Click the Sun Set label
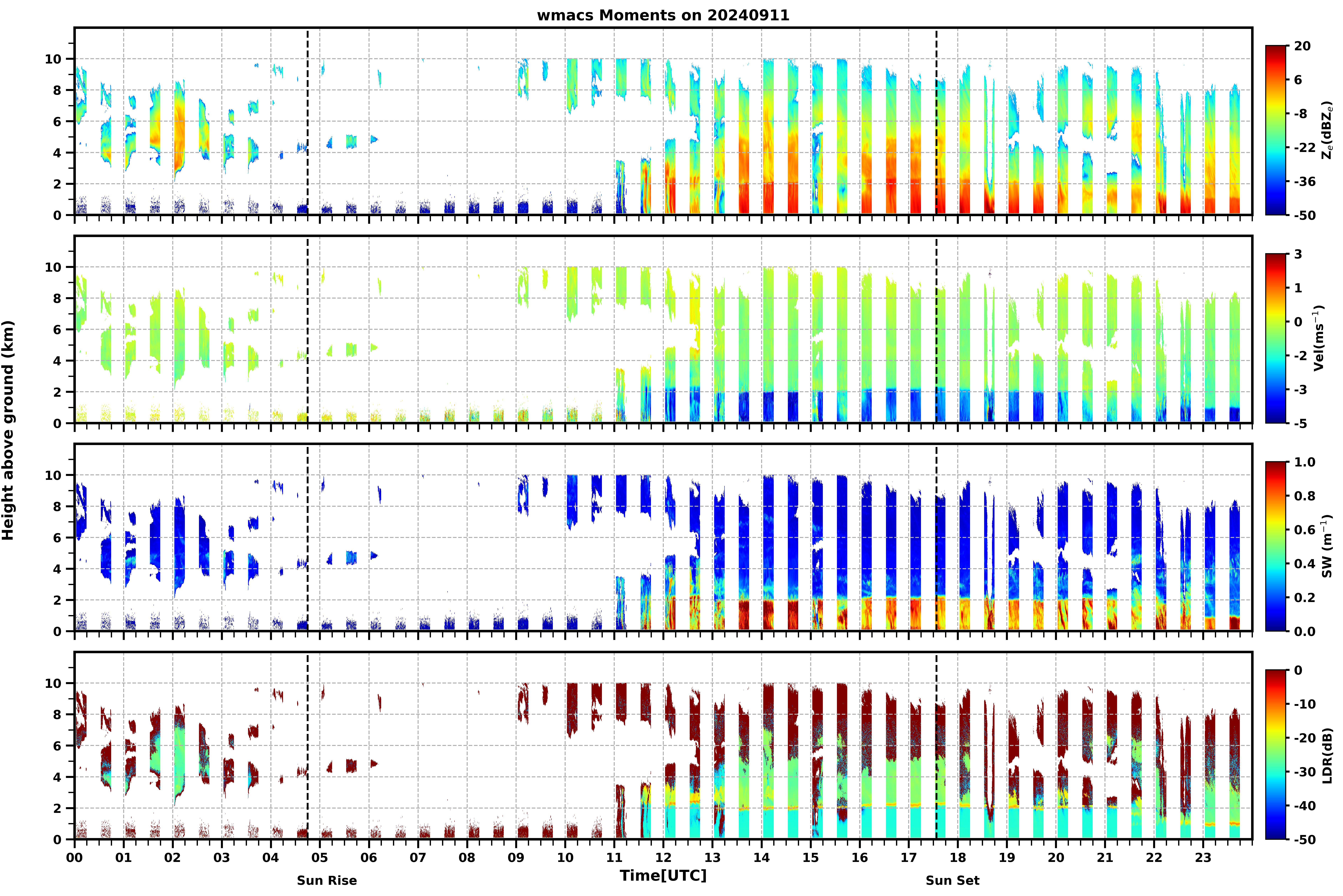The height and width of the screenshot is (896, 1343). click(x=953, y=881)
